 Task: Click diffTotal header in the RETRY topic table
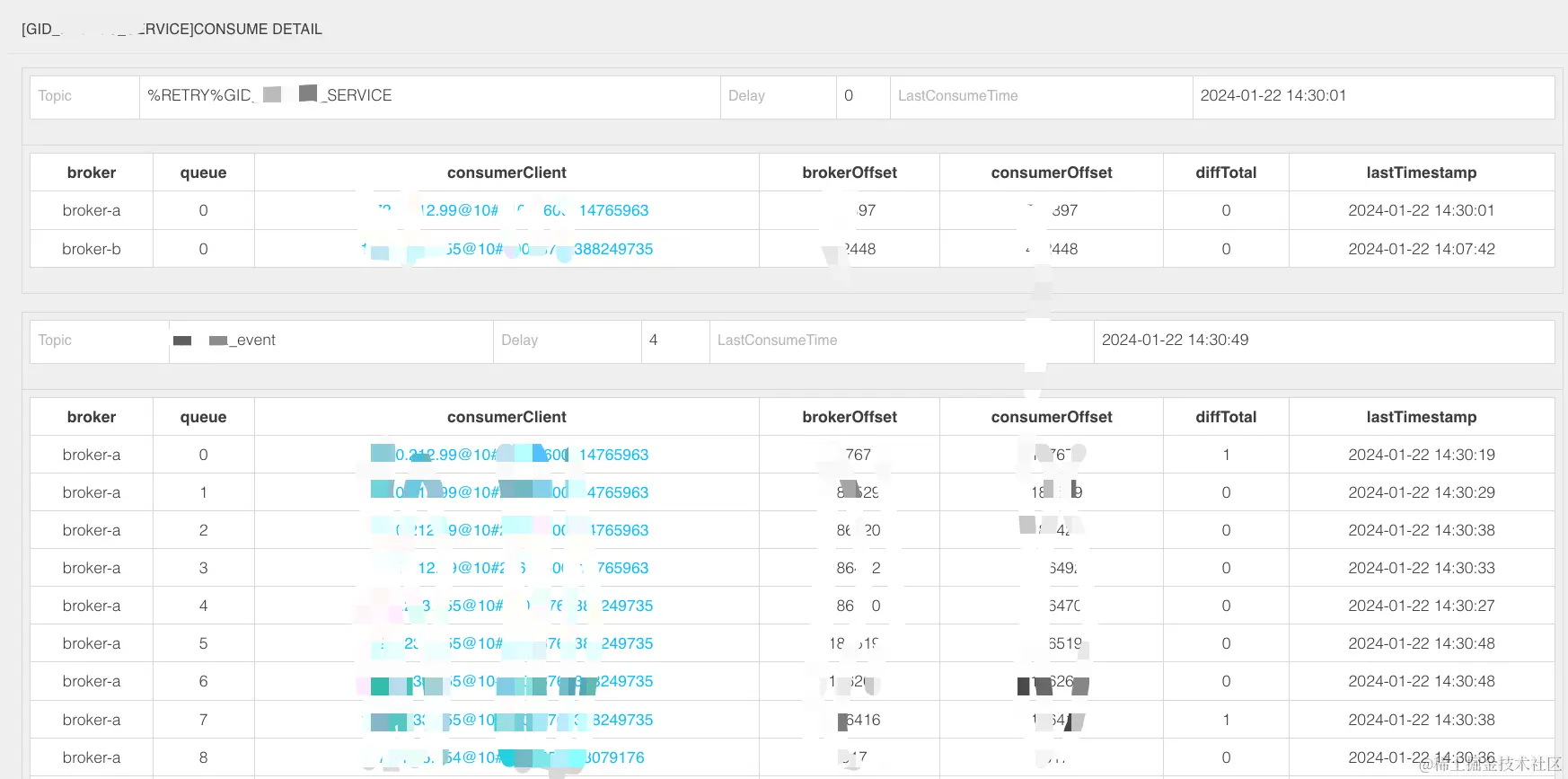(x=1226, y=173)
